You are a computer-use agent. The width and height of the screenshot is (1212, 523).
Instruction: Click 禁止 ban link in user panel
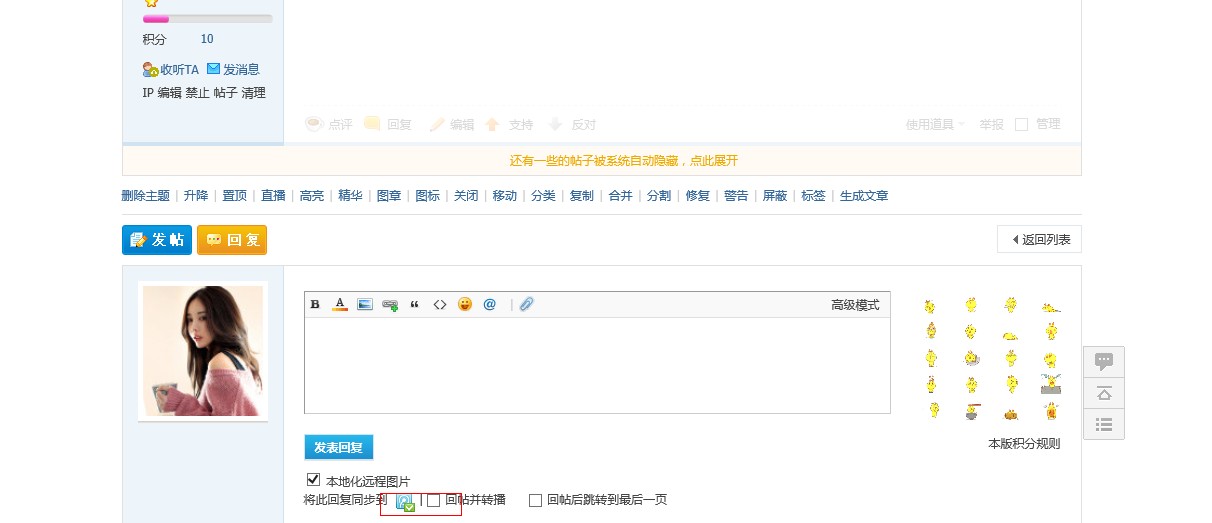pos(197,93)
